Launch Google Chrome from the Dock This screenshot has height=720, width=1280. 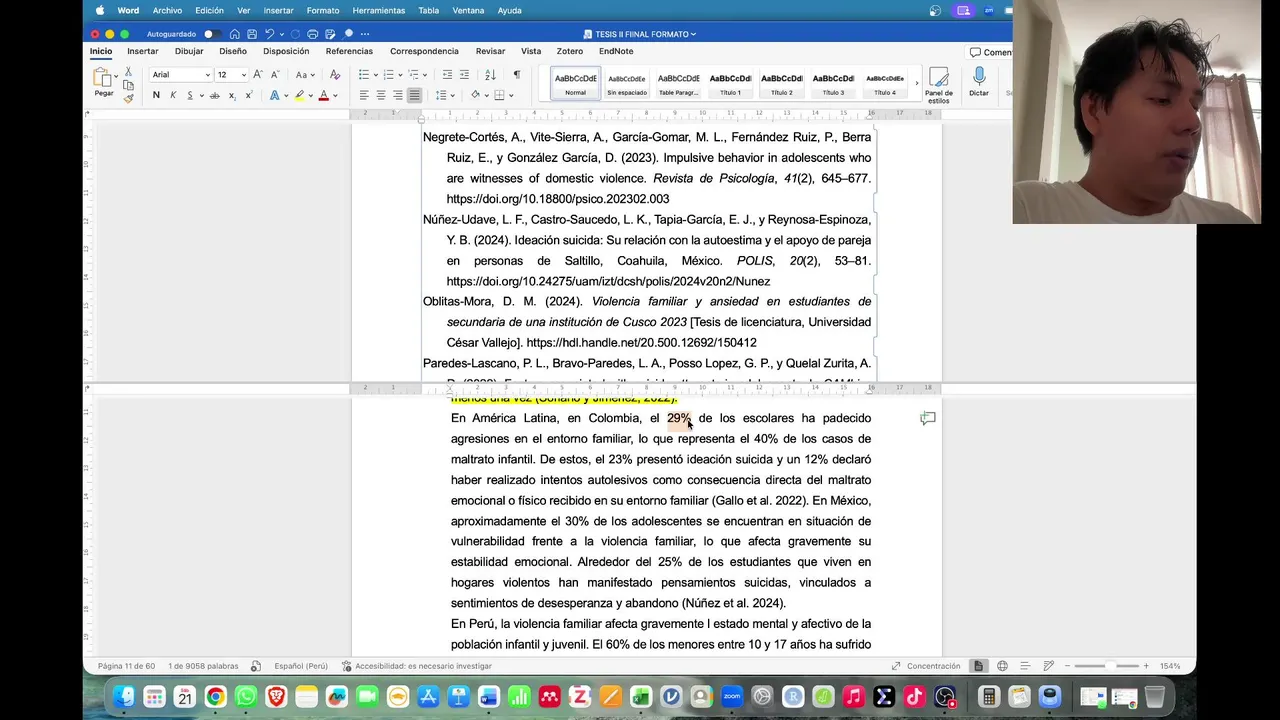point(215,697)
